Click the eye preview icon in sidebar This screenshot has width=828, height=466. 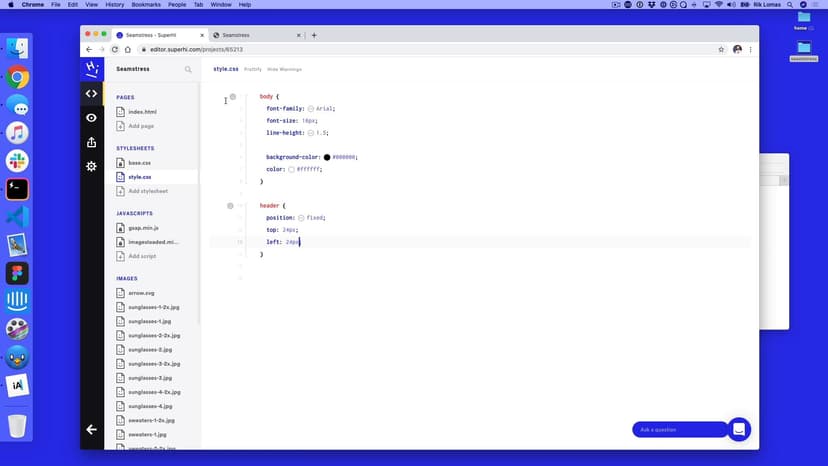tap(91, 118)
